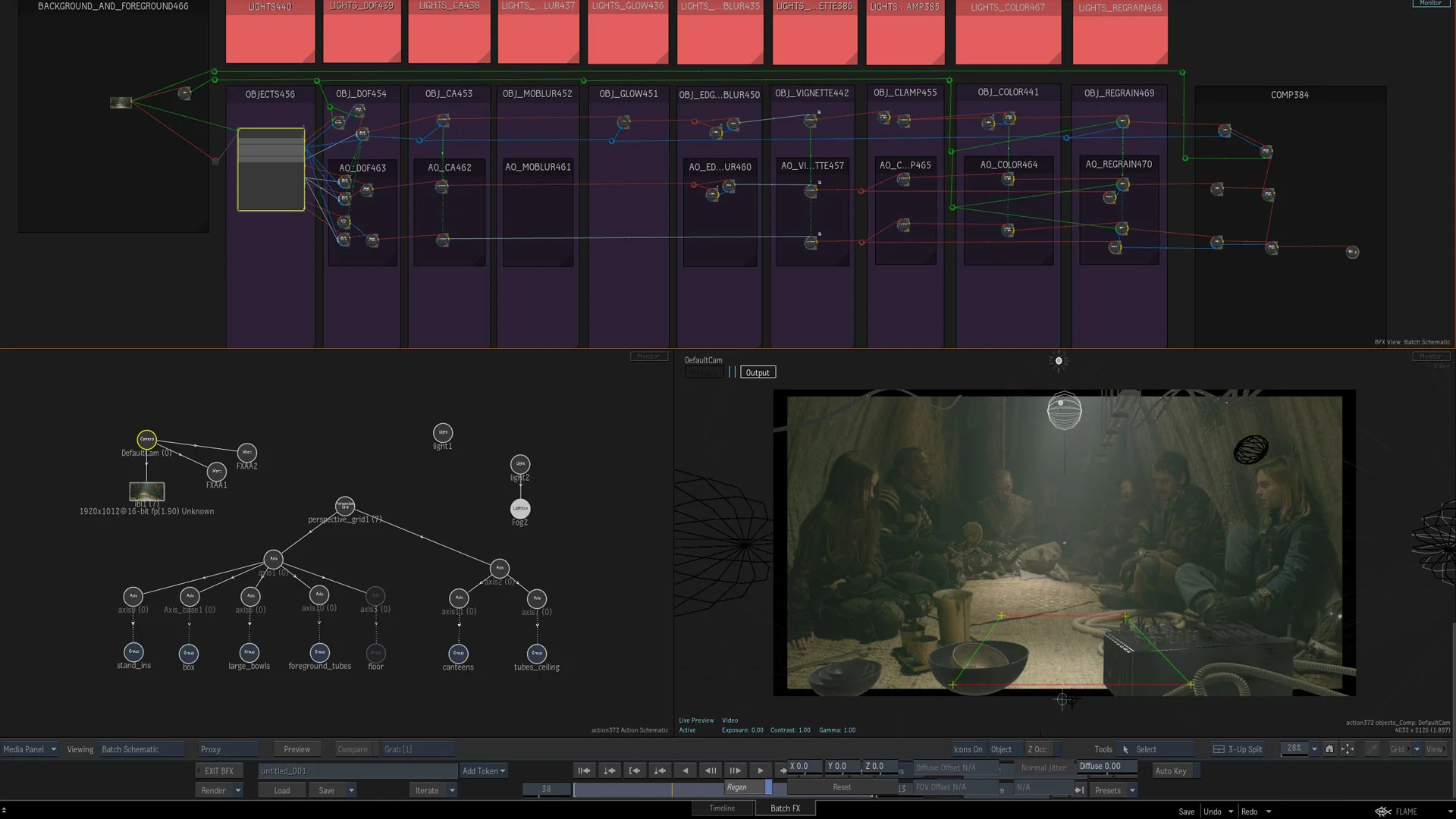Select the large_bowls group node
Image resolution: width=1456 pixels, height=819 pixels.
click(249, 652)
